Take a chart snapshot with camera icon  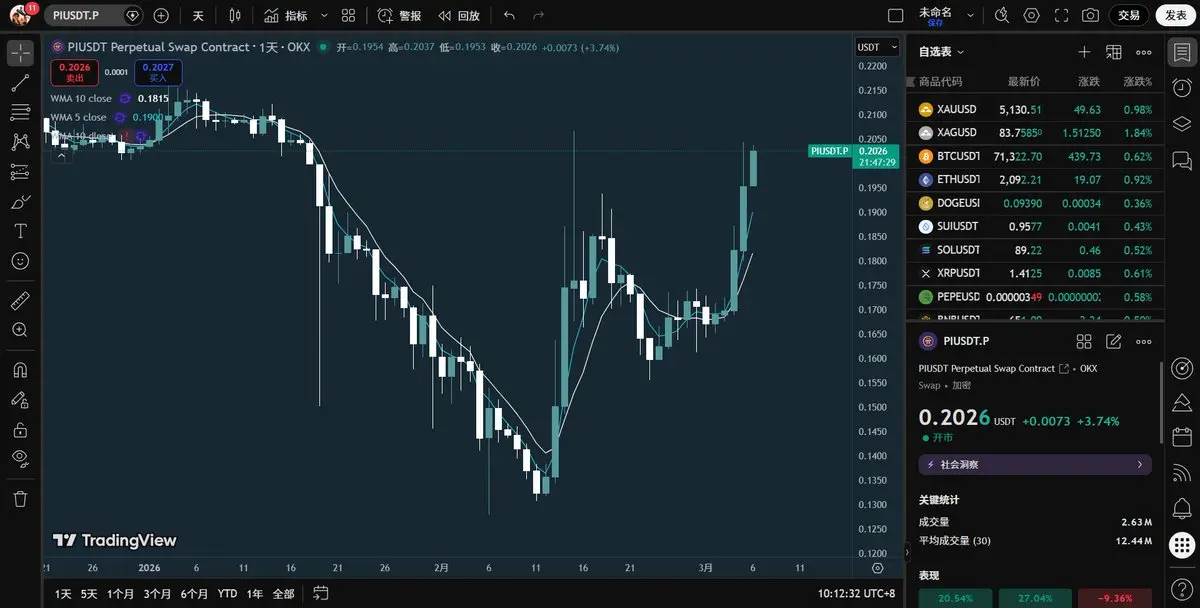point(1090,15)
